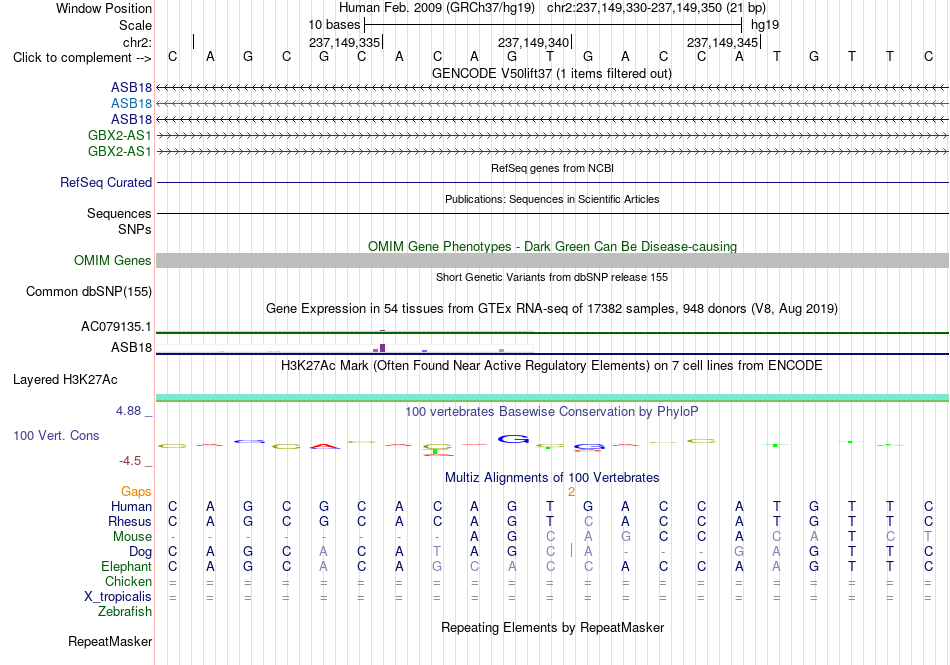950x665 pixels.
Task: Click the 237,149,335 ruler position
Action: coord(344,42)
